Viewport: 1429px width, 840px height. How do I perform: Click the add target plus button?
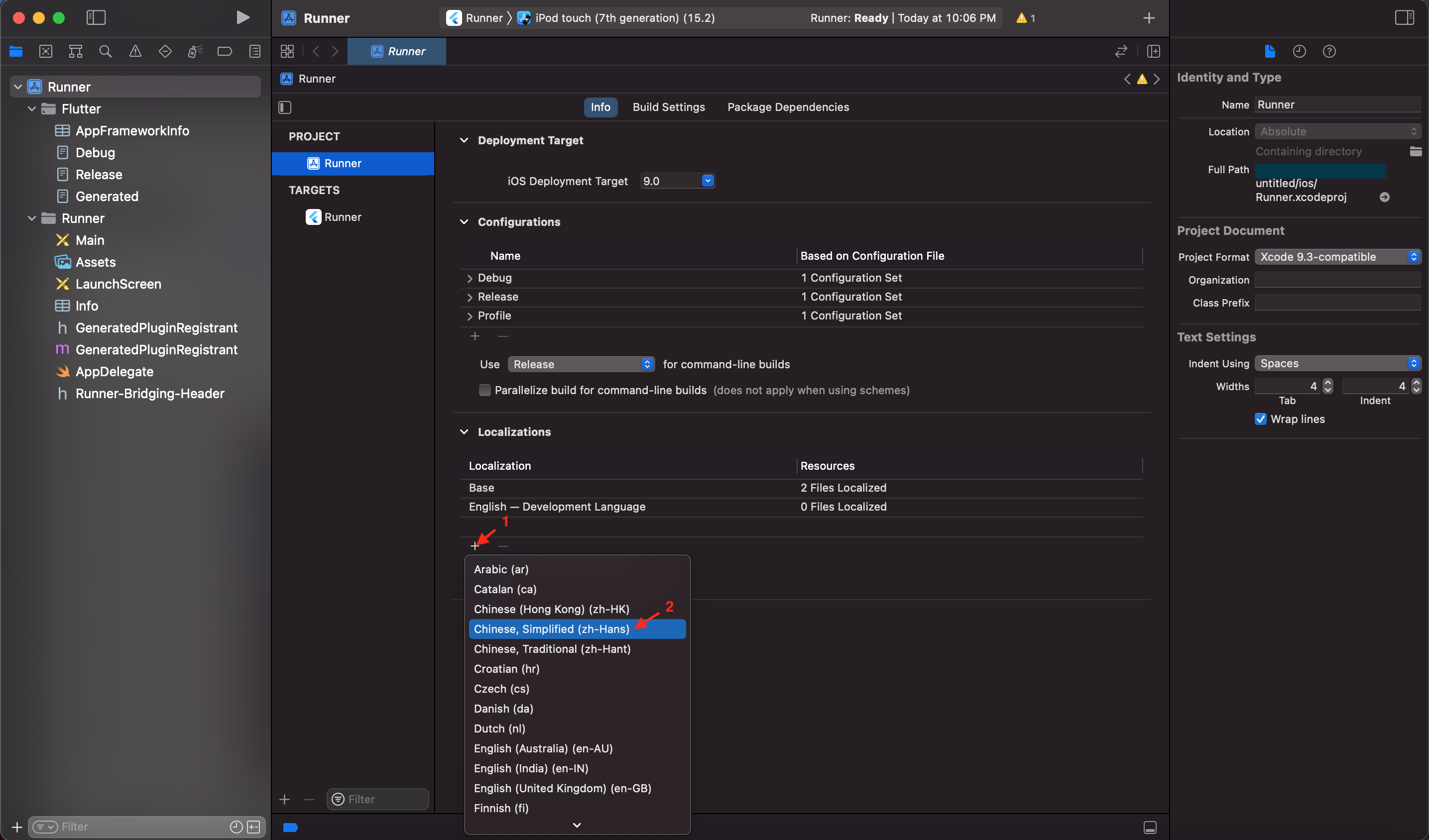click(x=285, y=799)
